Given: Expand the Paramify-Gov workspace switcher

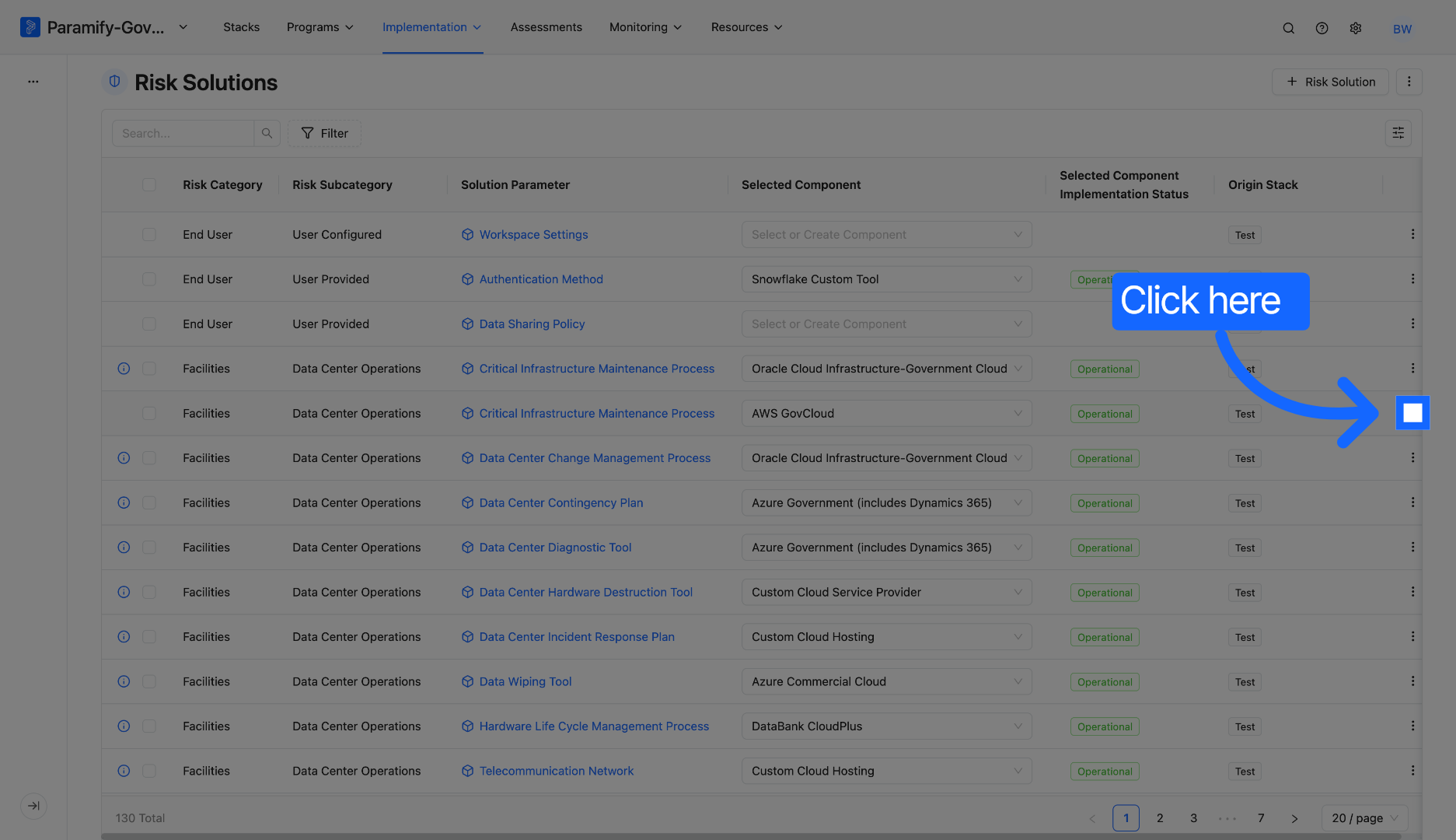Looking at the screenshot, I should (x=183, y=27).
